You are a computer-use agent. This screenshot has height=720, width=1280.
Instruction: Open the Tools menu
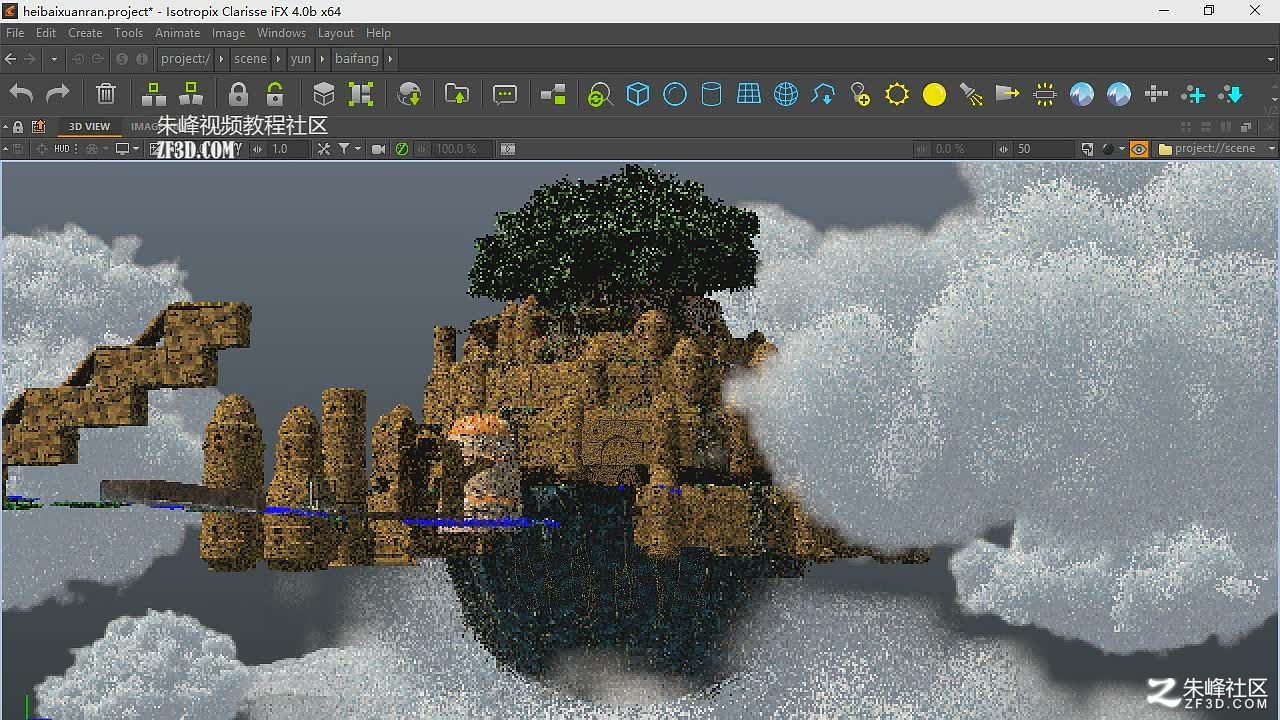coord(129,33)
